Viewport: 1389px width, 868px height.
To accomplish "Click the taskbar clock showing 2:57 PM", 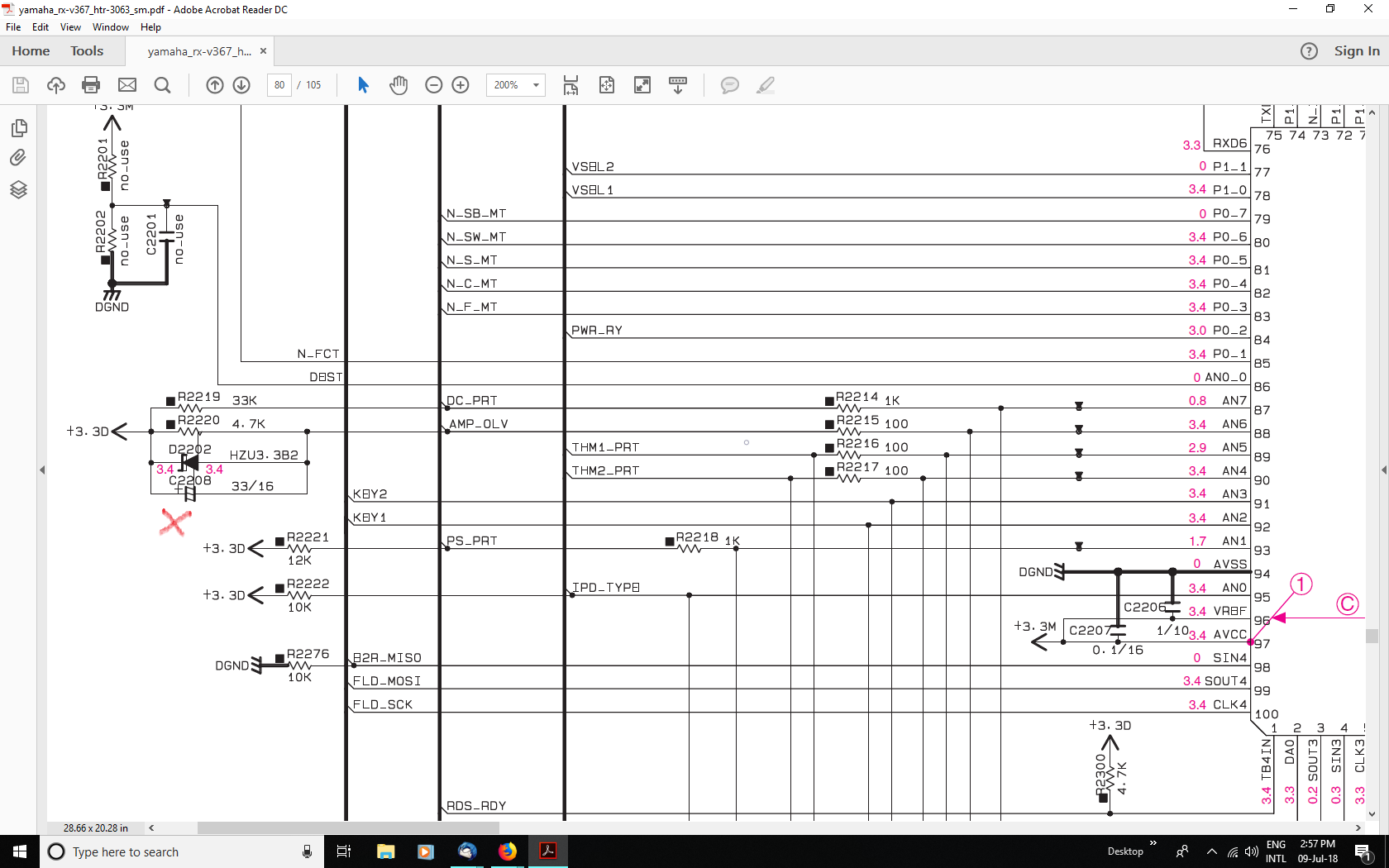I will click(1317, 851).
